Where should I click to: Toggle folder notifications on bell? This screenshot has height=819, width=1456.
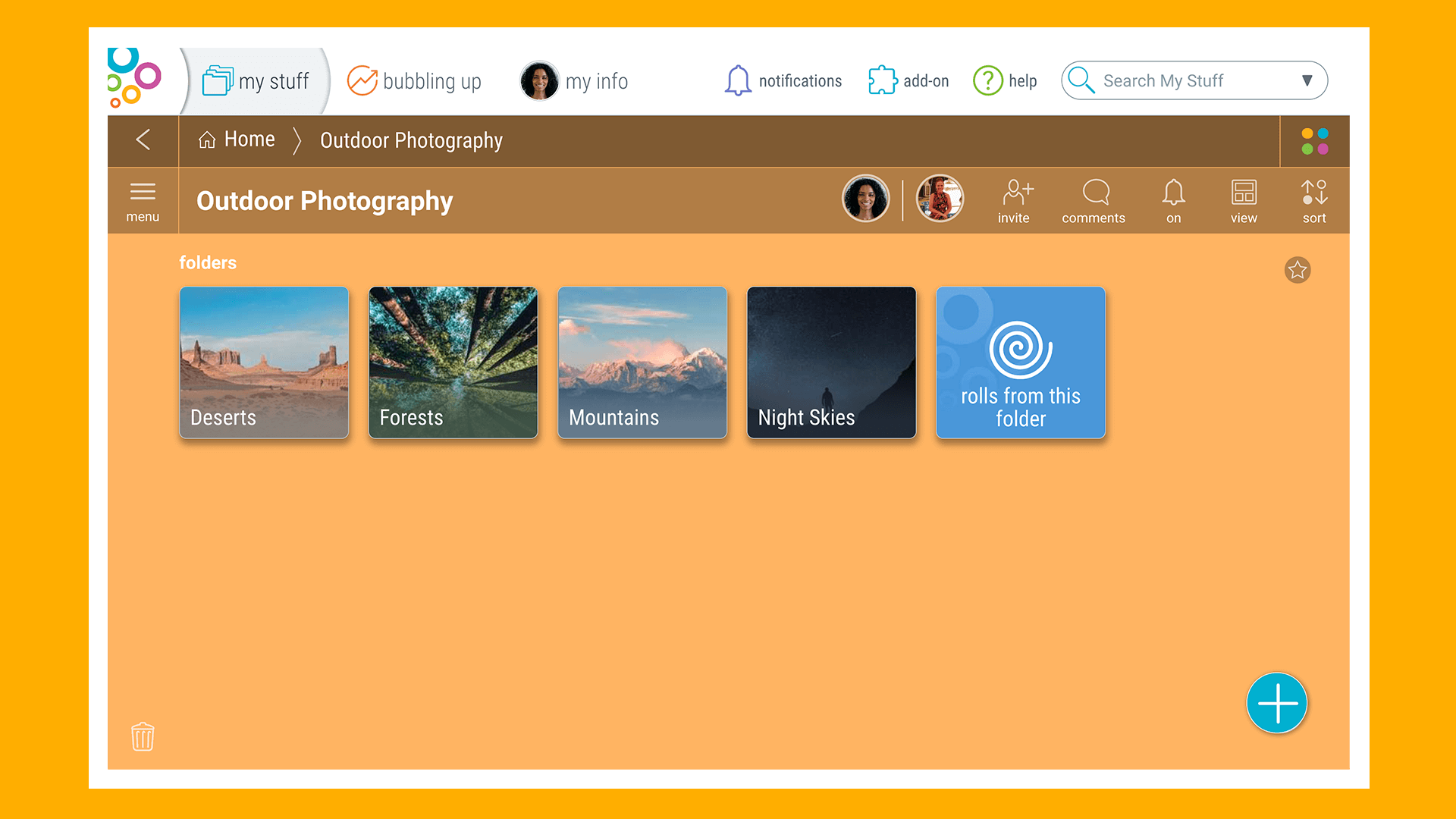(1173, 202)
